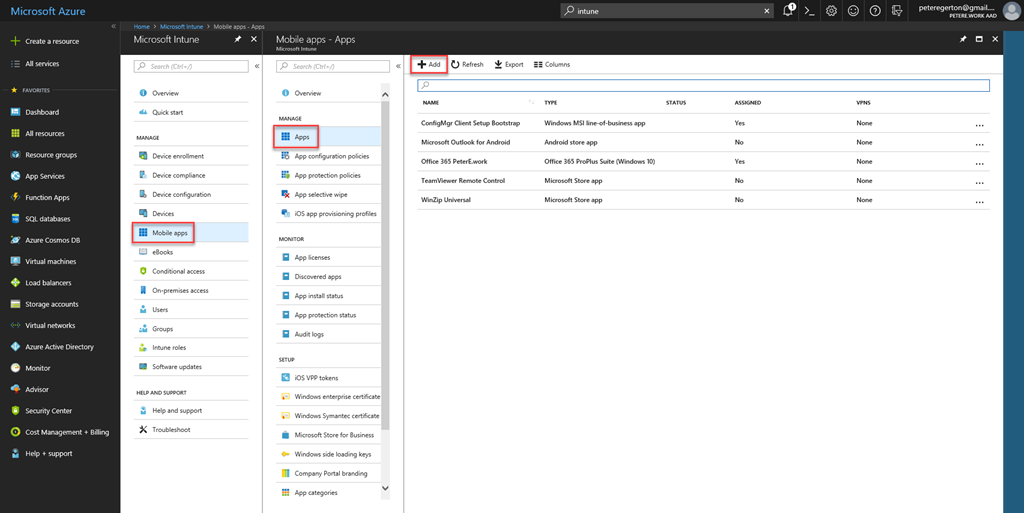Image resolution: width=1024 pixels, height=513 pixels.
Task: Open the help question mark icon
Action: [875, 11]
